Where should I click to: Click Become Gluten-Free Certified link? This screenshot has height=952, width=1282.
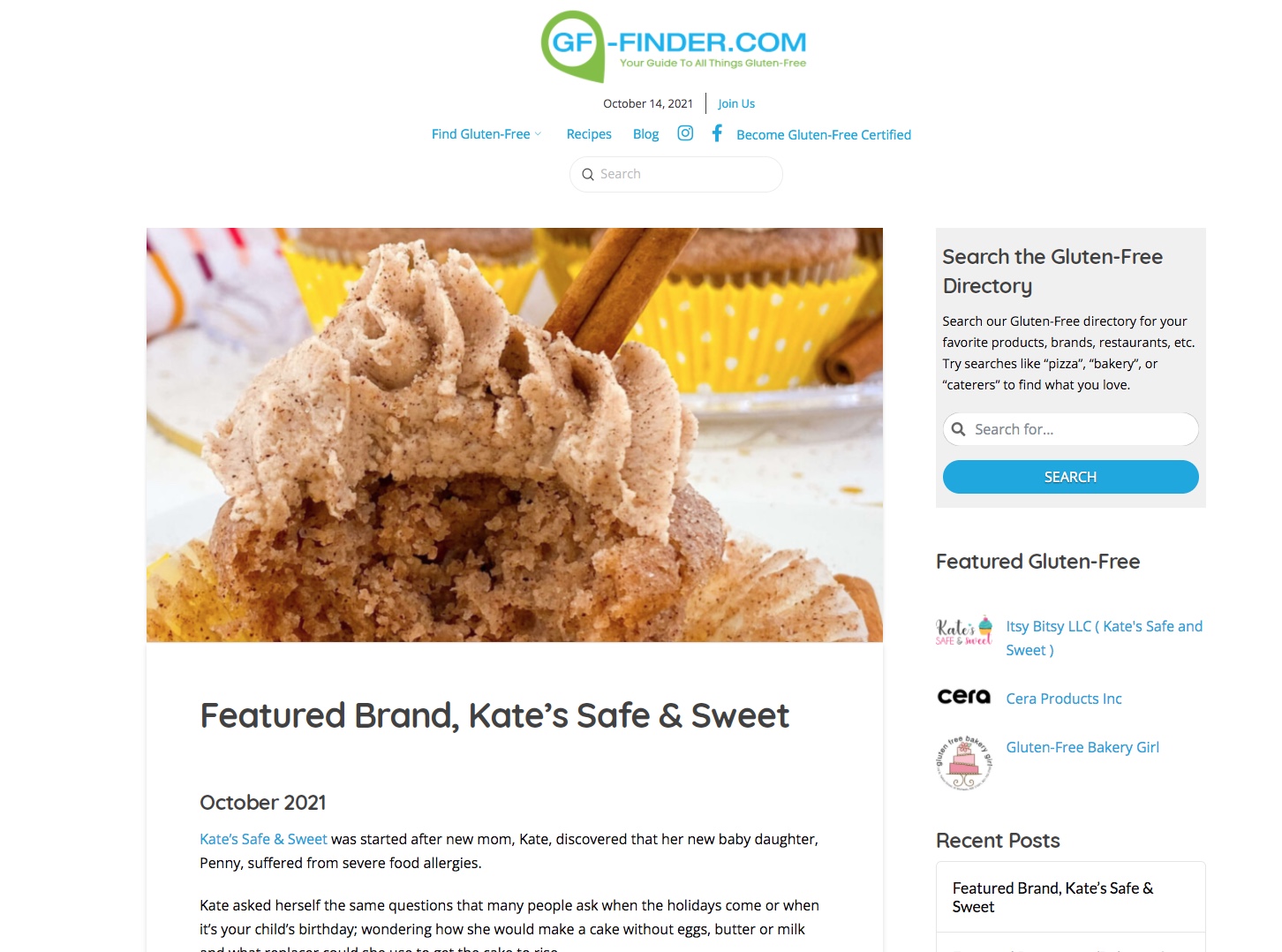pos(824,135)
